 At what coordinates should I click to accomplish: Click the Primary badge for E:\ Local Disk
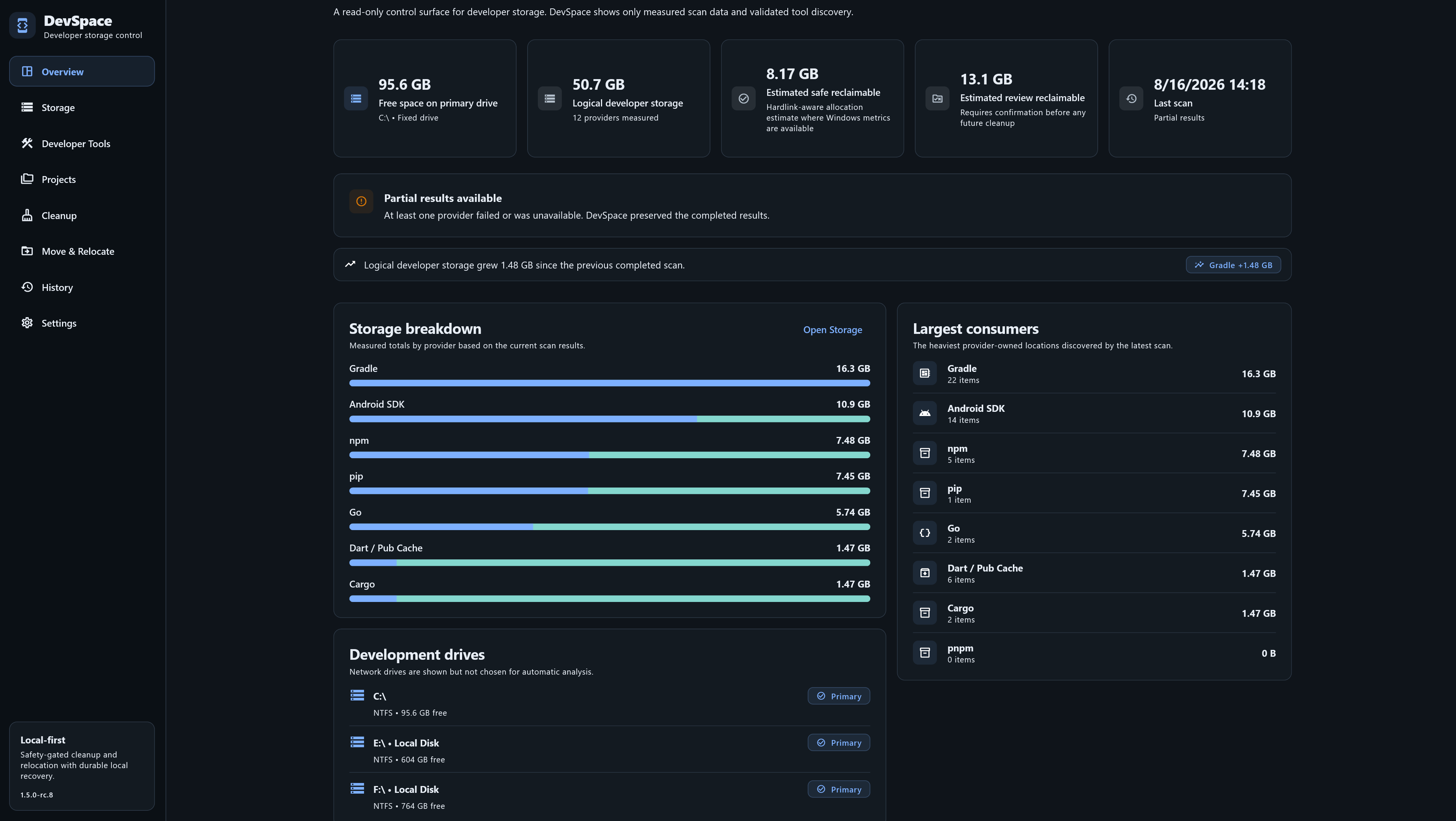(x=839, y=742)
